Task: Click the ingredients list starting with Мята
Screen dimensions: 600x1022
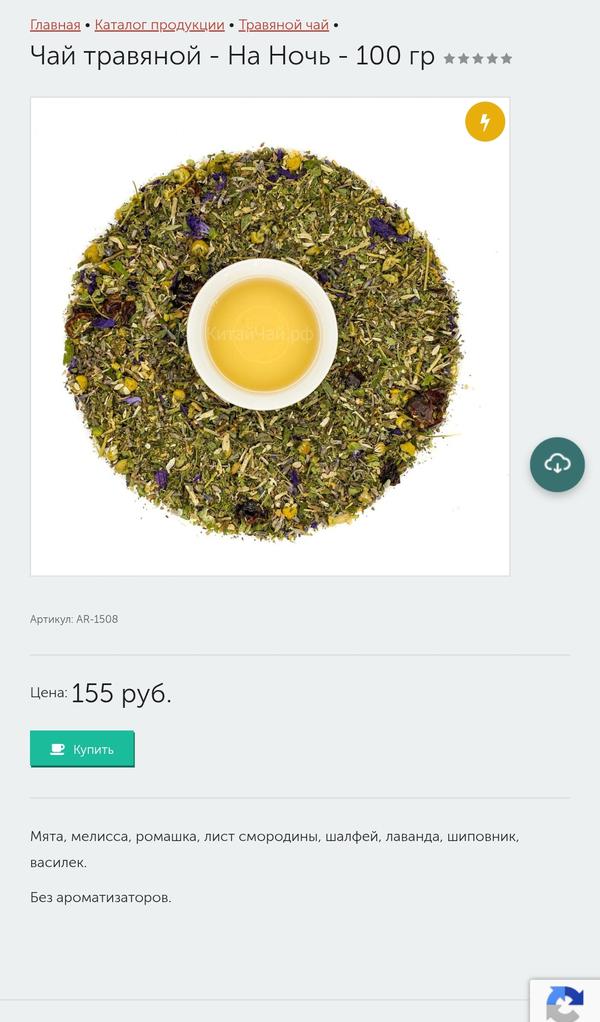Action: [274, 849]
